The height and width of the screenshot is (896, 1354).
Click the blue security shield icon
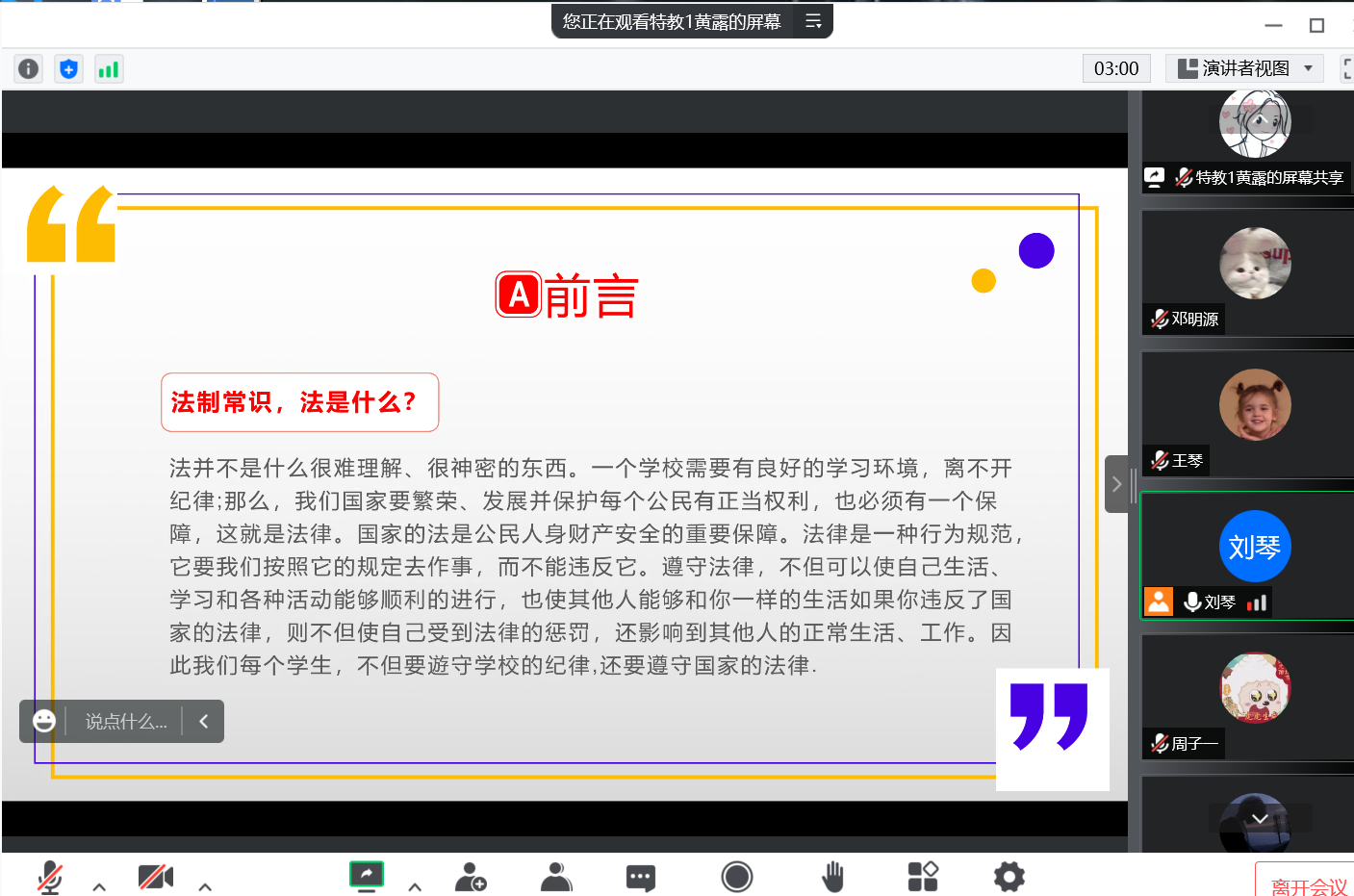68,69
